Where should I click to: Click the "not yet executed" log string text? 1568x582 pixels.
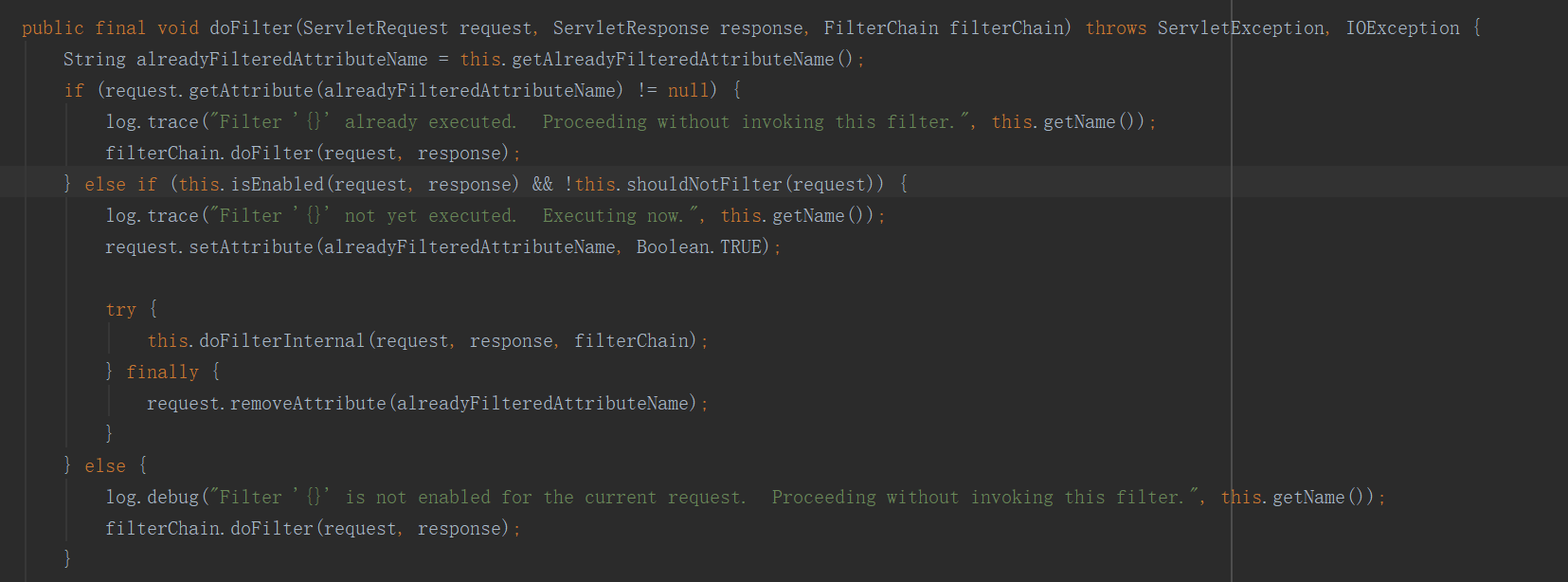pos(430,216)
